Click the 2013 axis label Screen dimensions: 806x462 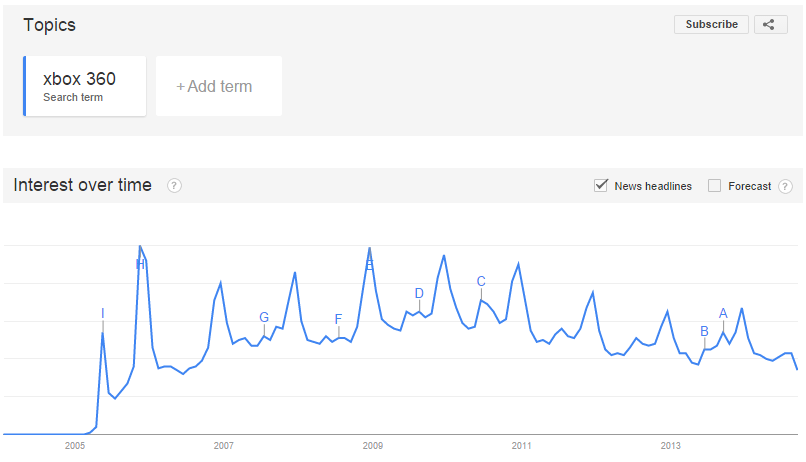coord(670,446)
